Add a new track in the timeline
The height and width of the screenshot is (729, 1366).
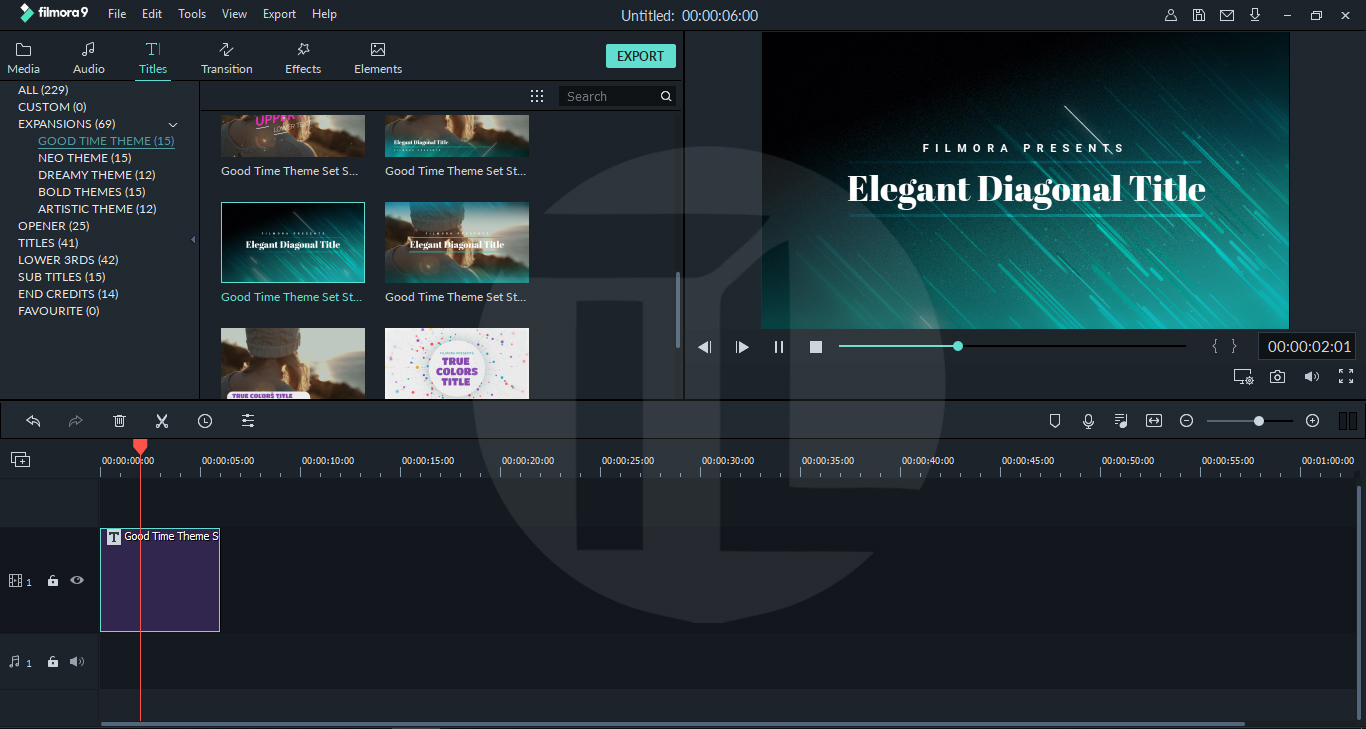(20, 459)
